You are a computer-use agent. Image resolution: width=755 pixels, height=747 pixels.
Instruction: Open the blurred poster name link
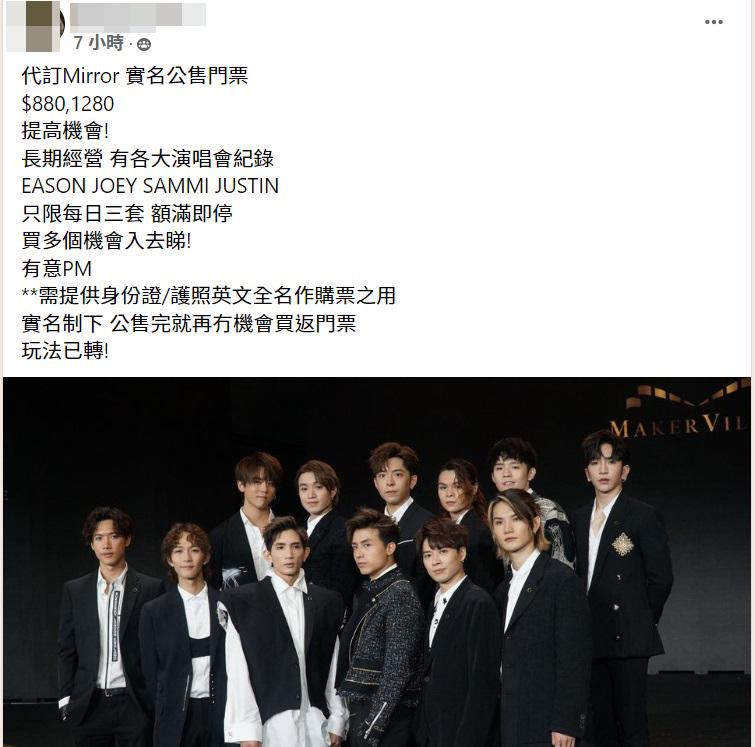pyautogui.click(x=138, y=14)
